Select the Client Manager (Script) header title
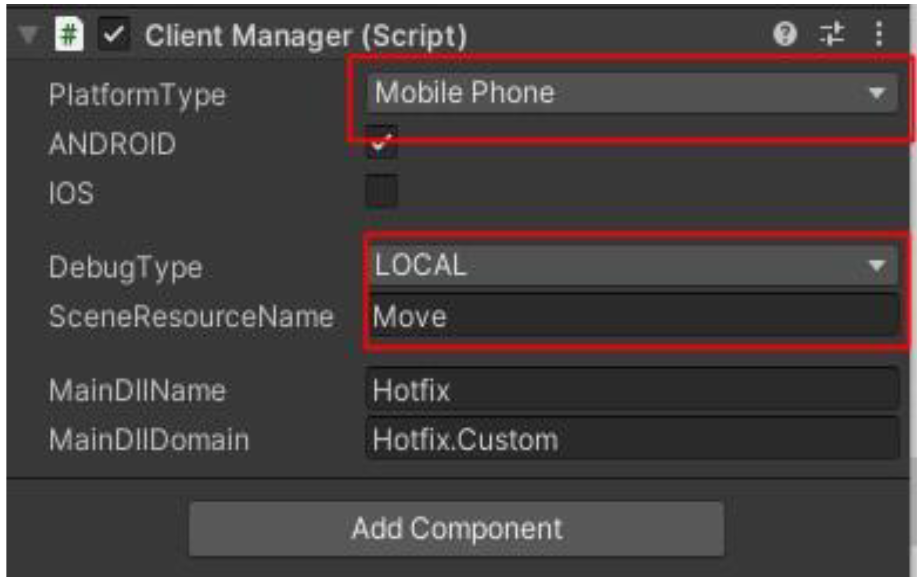917x577 pixels. (305, 36)
